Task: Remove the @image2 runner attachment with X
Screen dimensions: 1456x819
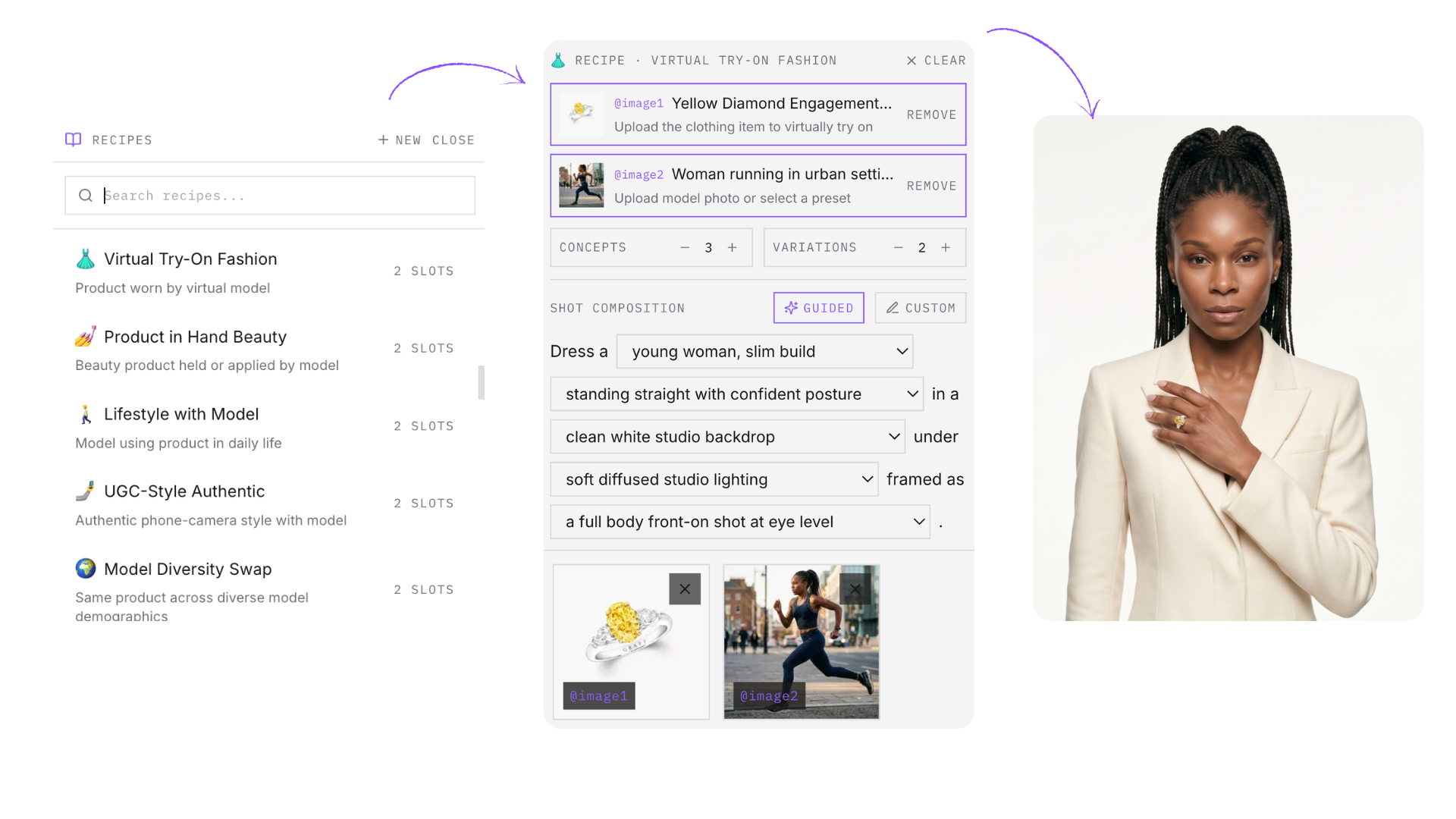Action: pyautogui.click(x=855, y=589)
